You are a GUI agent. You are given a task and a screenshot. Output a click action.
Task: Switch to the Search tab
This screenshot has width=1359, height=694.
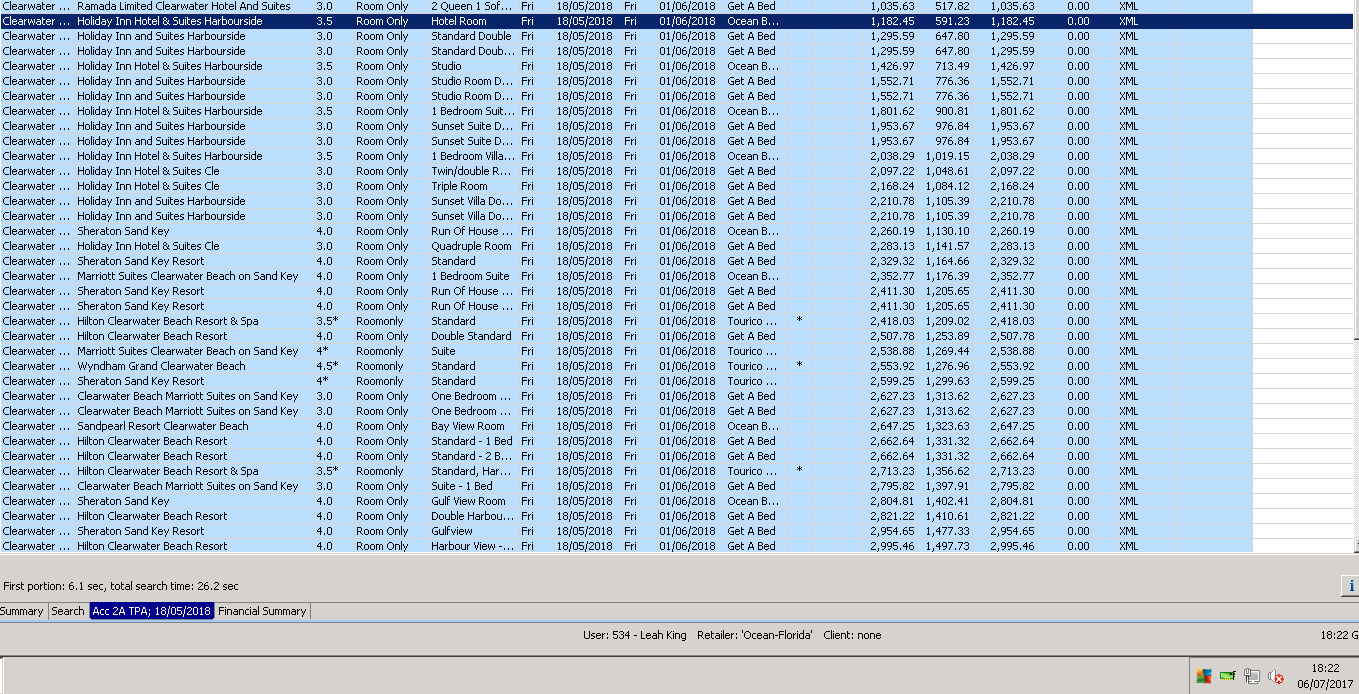pos(68,611)
